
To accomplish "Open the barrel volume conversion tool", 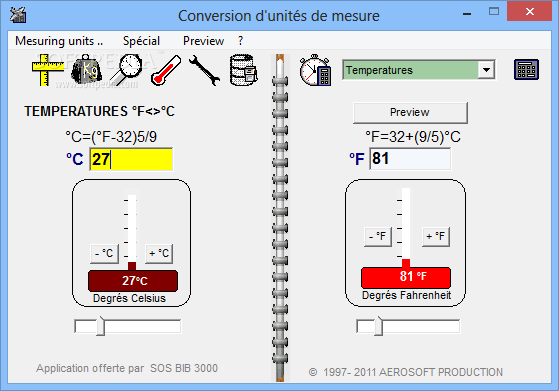I will click(244, 70).
